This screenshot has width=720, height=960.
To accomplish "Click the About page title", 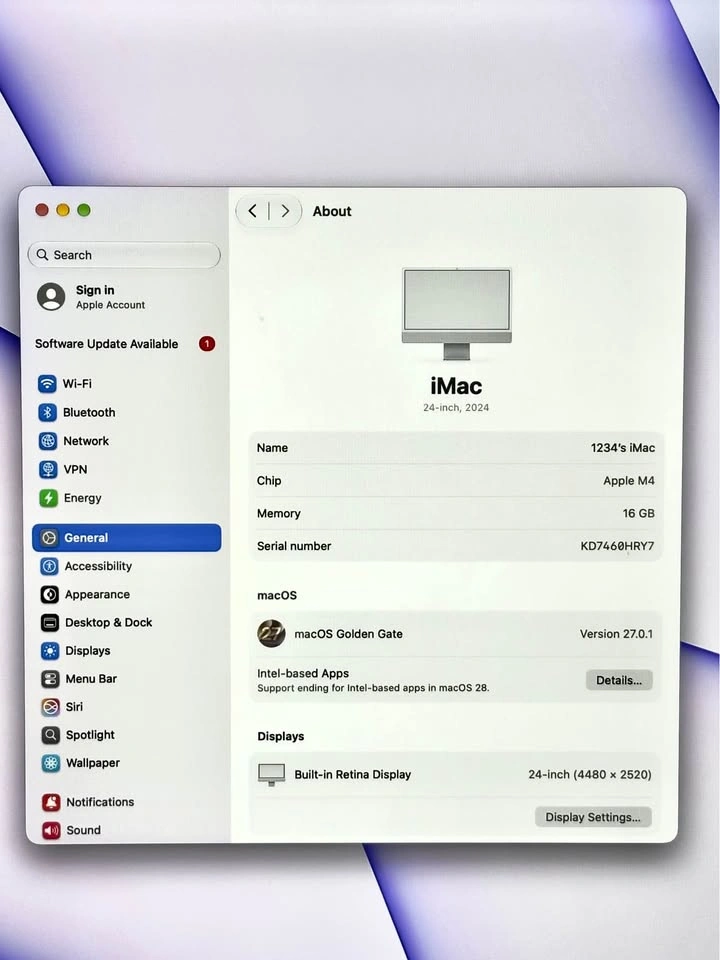I will tap(332, 211).
